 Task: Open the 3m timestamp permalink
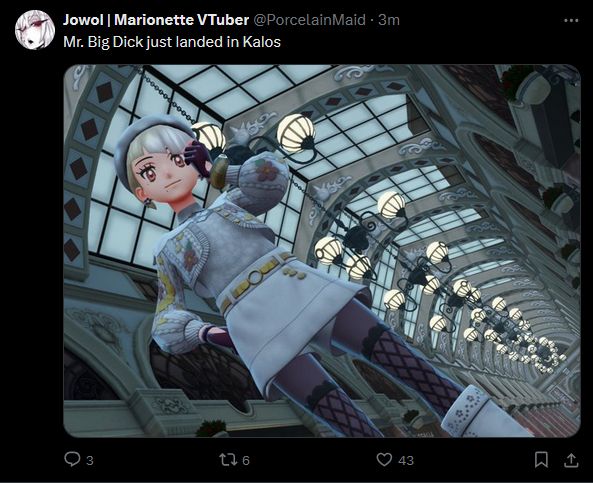point(389,20)
